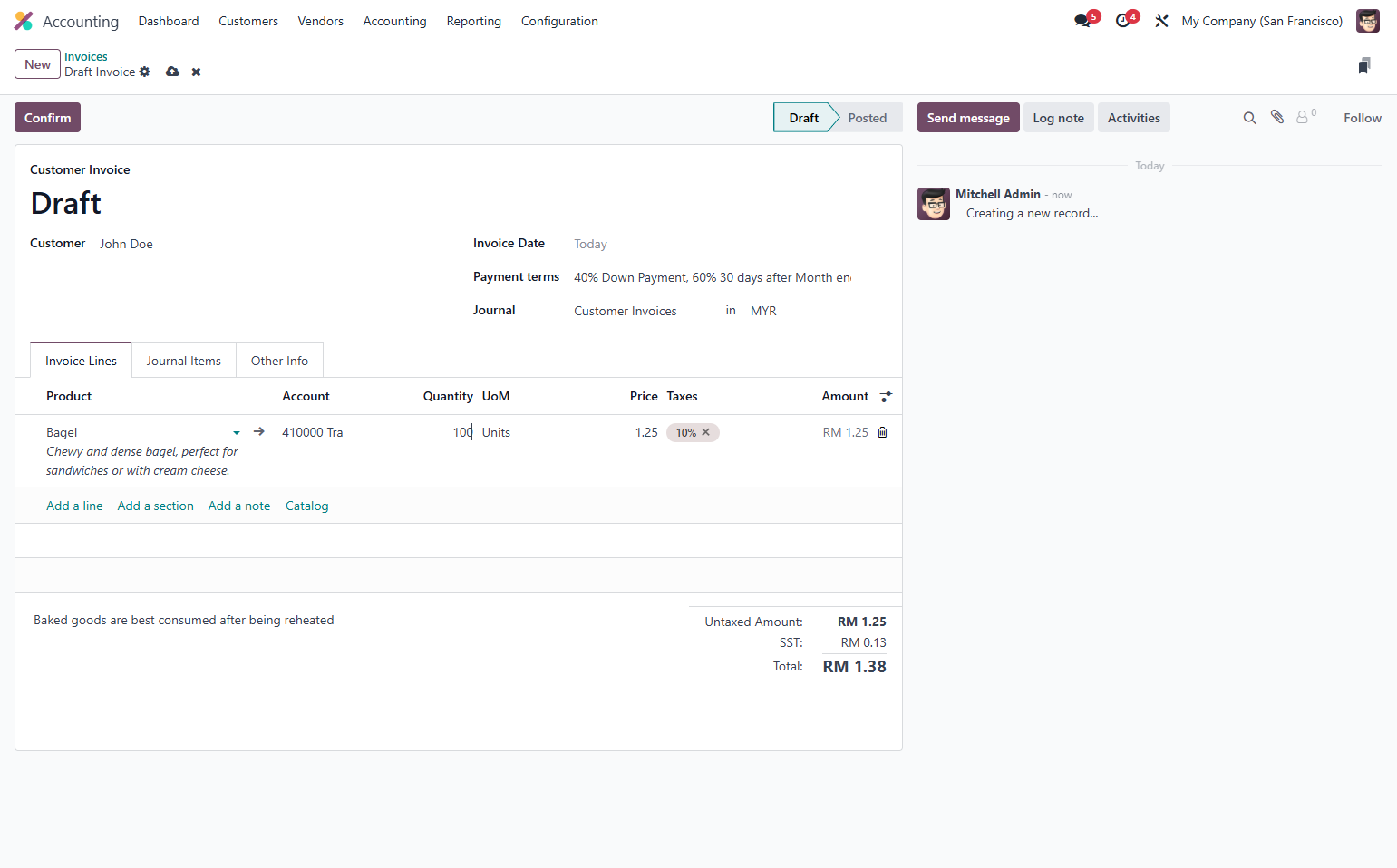Open the My Company (San Francisco) switcher

click(1262, 21)
